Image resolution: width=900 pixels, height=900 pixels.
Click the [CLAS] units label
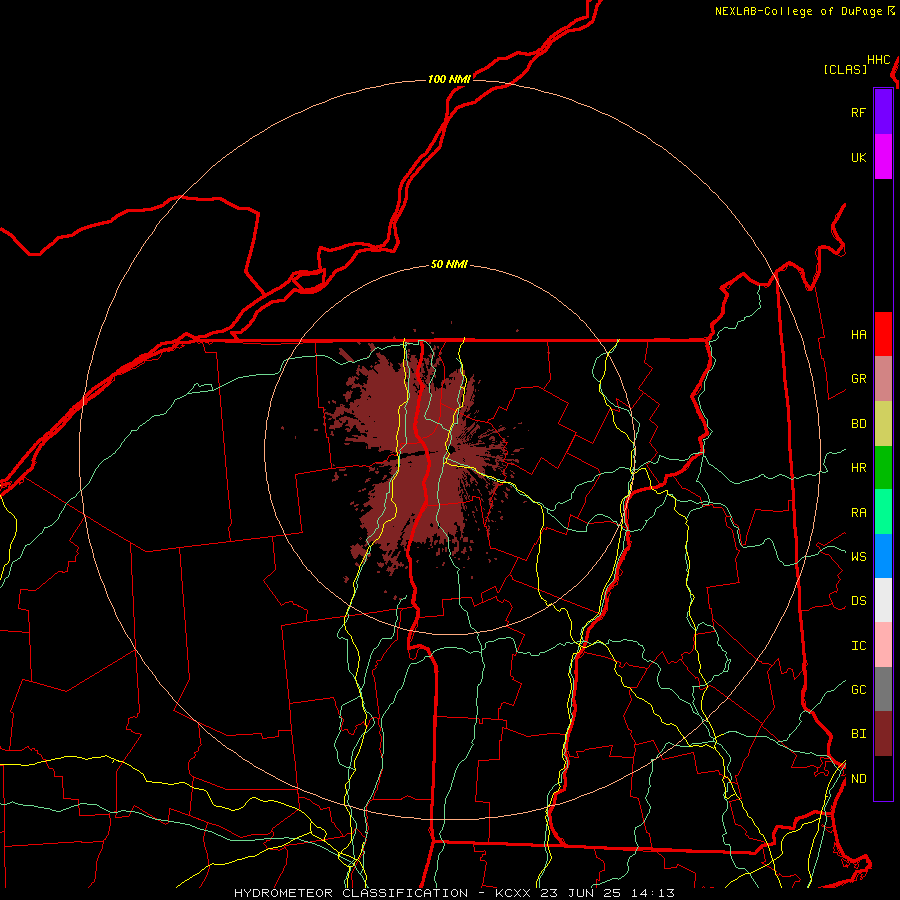click(x=845, y=69)
